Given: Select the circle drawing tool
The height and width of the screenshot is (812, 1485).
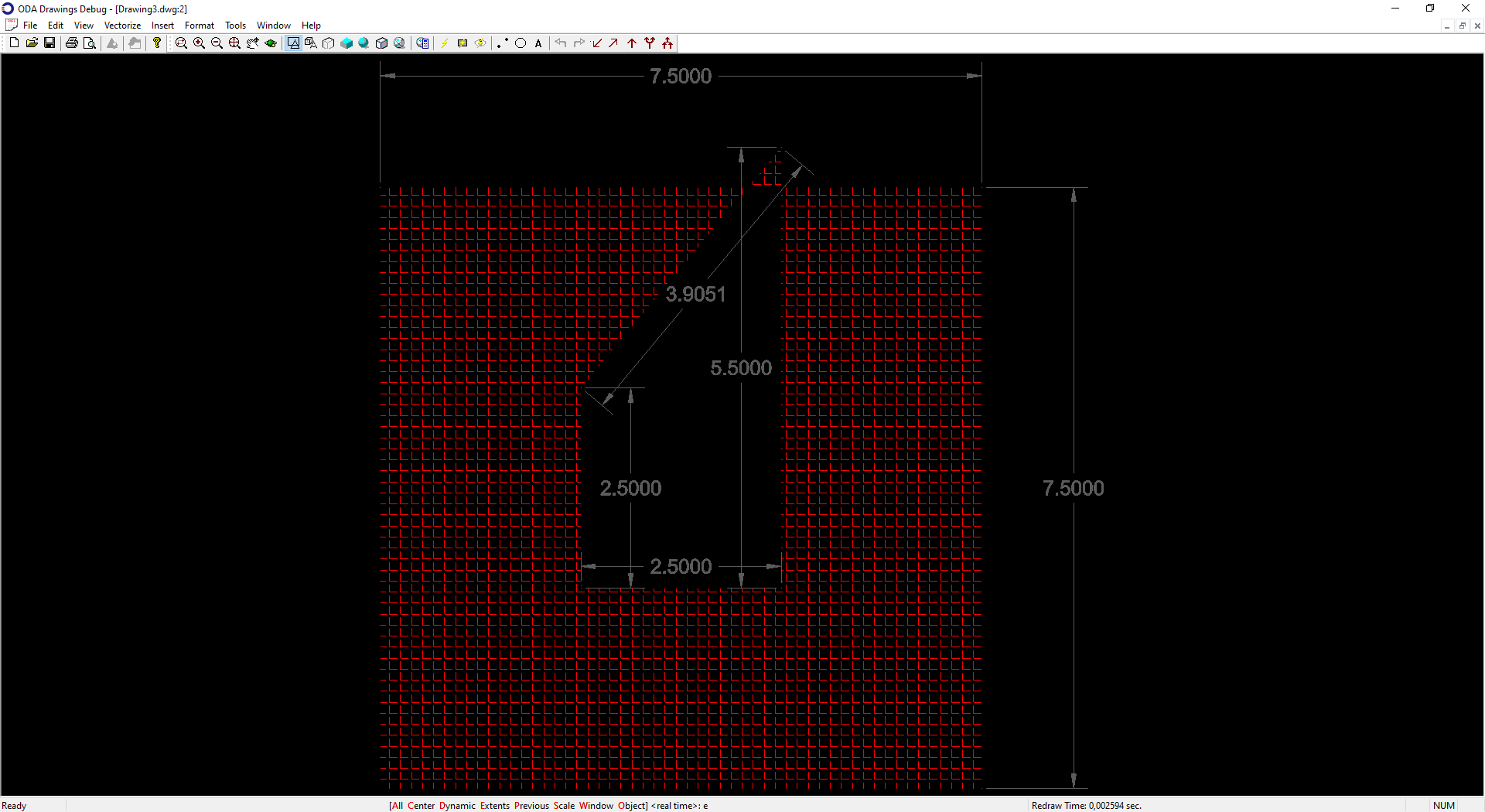Looking at the screenshot, I should pyautogui.click(x=521, y=43).
